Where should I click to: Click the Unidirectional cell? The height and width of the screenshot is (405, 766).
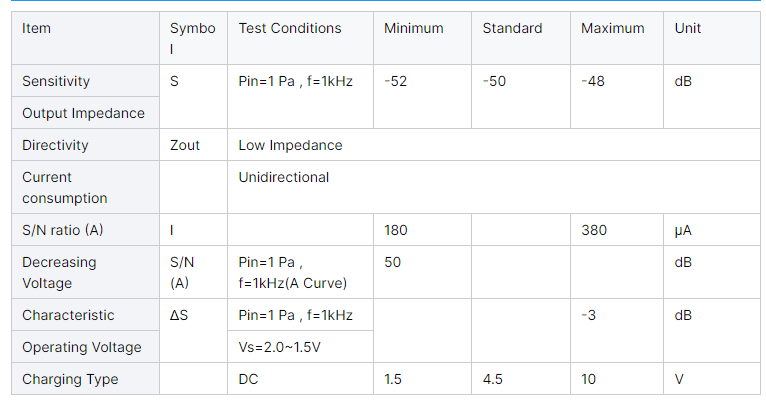pyautogui.click(x=283, y=177)
